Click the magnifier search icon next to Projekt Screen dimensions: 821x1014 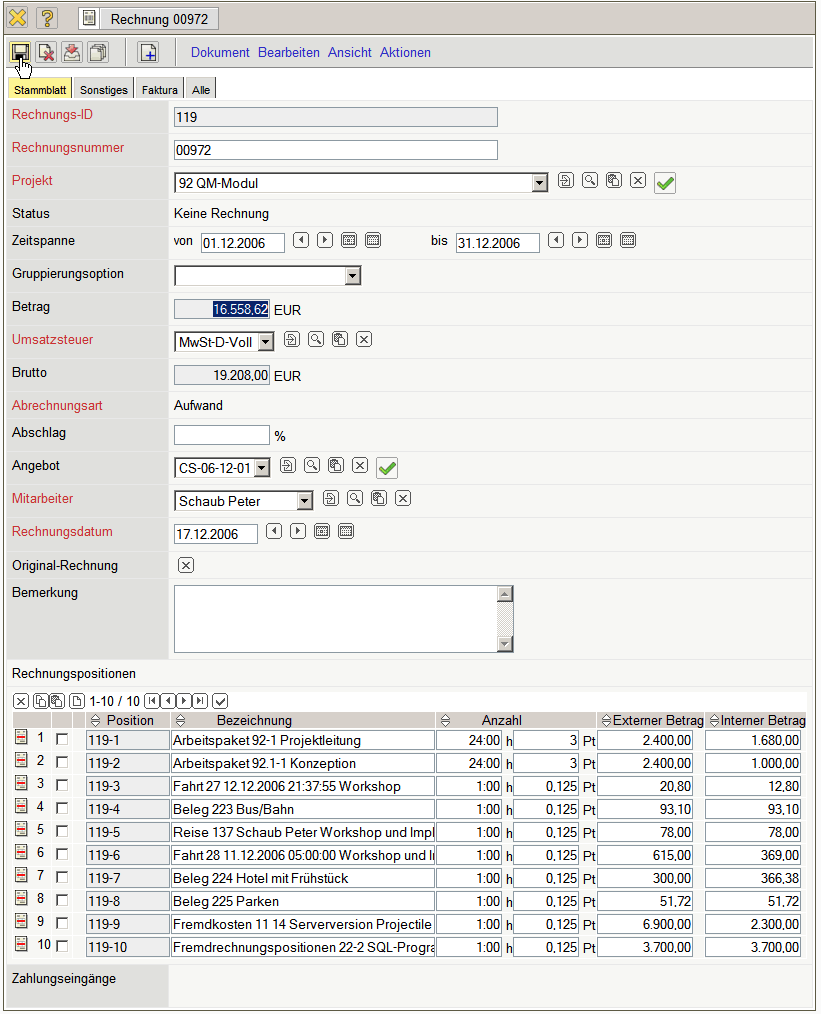(x=590, y=181)
